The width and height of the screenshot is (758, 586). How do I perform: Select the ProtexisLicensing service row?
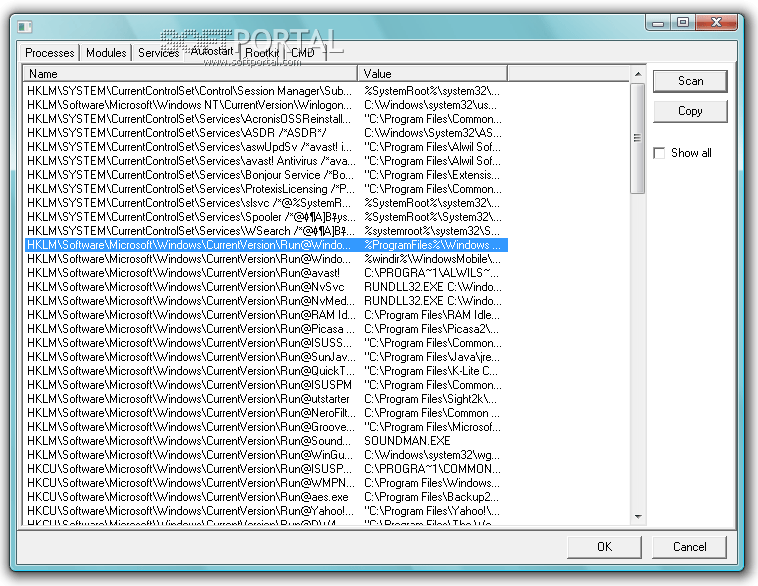(266, 189)
